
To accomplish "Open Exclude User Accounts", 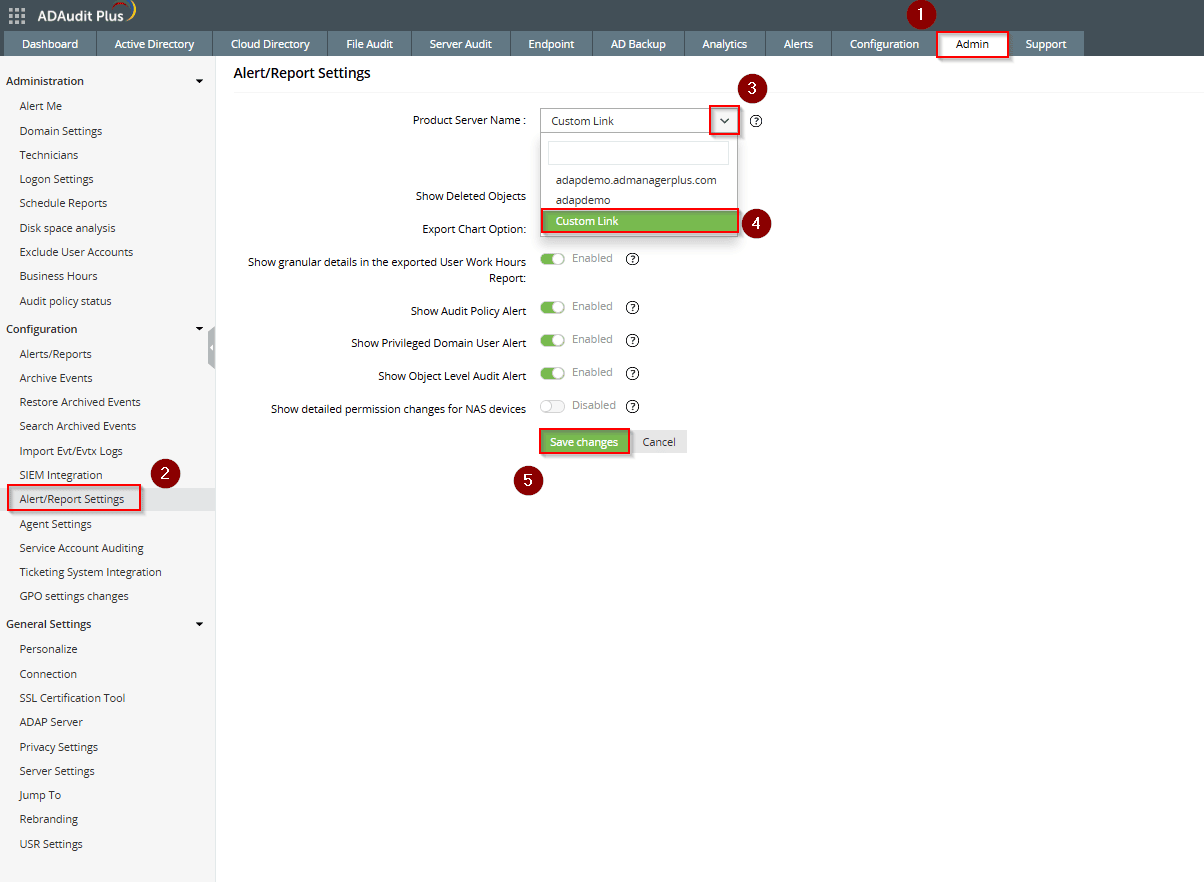I will (76, 252).
